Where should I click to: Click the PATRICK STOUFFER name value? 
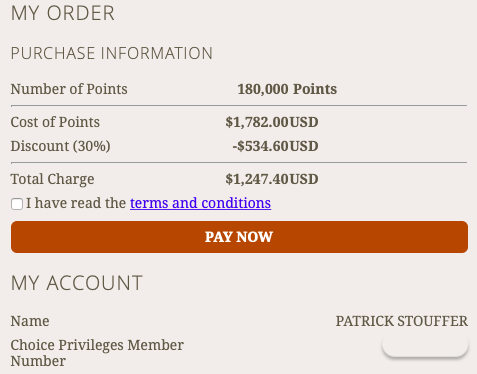coord(402,321)
